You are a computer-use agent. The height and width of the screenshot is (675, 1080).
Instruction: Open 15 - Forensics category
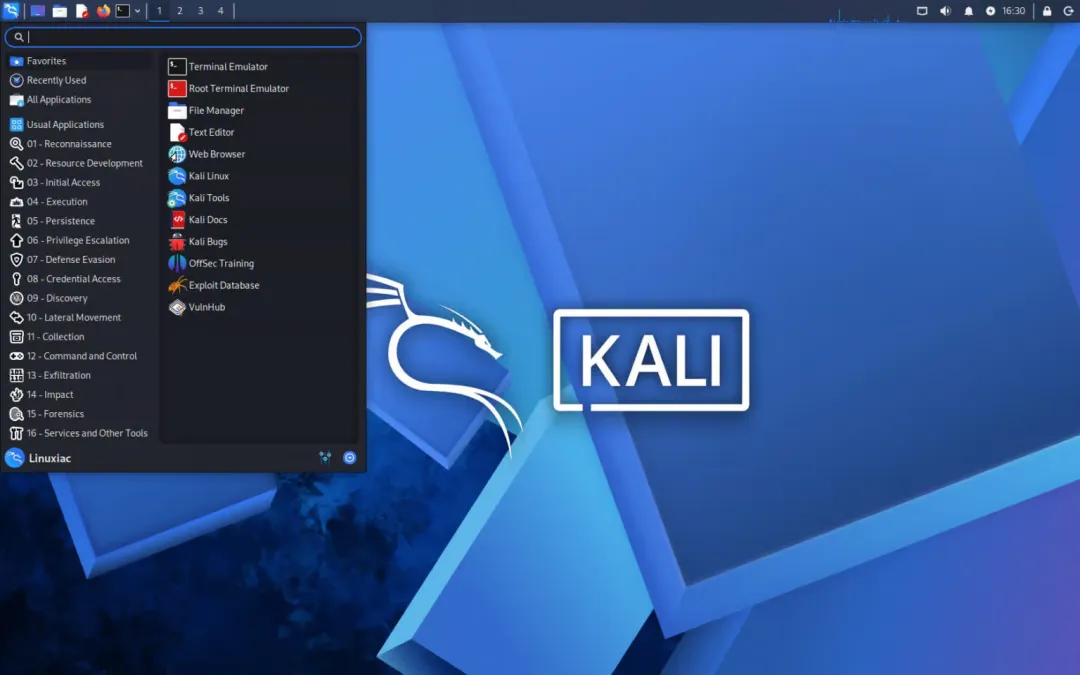click(80, 414)
